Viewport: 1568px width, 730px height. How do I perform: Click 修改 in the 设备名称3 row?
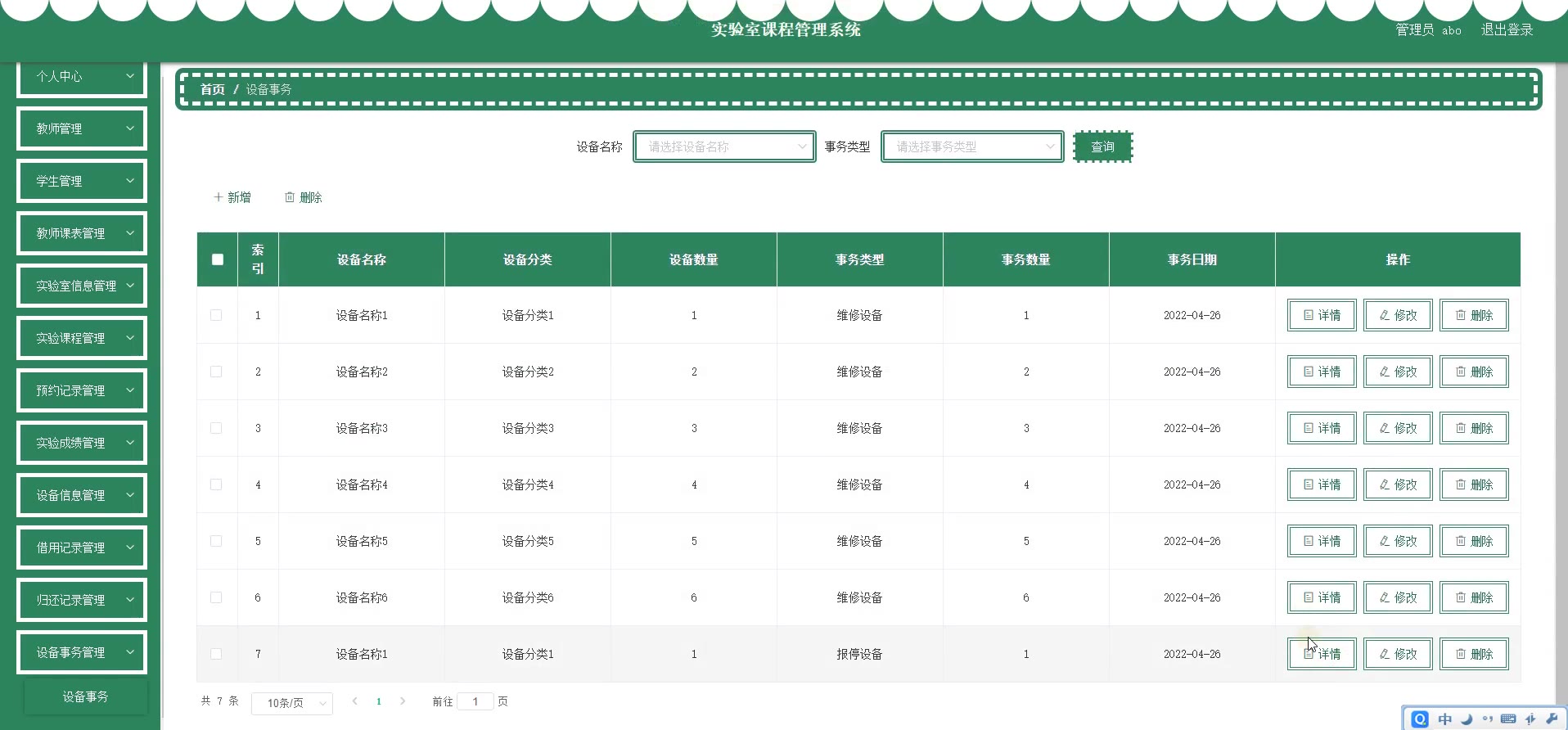tap(1398, 428)
